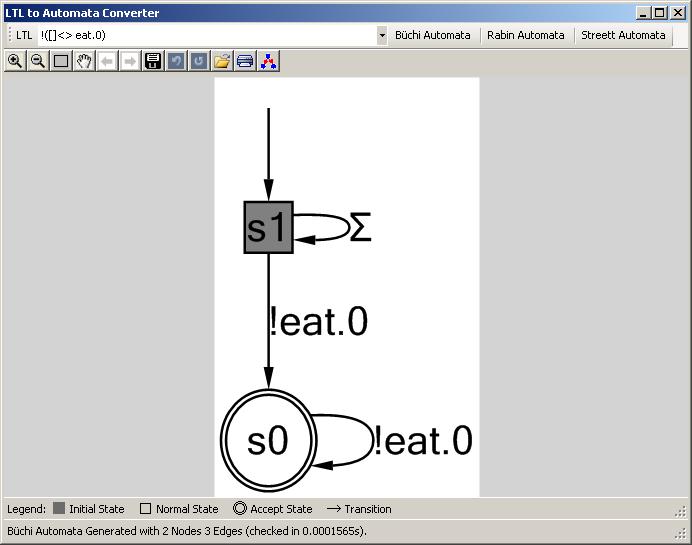Viewport: 692px width, 545px height.
Task: Click the Streett Automata button
Action: (x=623, y=35)
